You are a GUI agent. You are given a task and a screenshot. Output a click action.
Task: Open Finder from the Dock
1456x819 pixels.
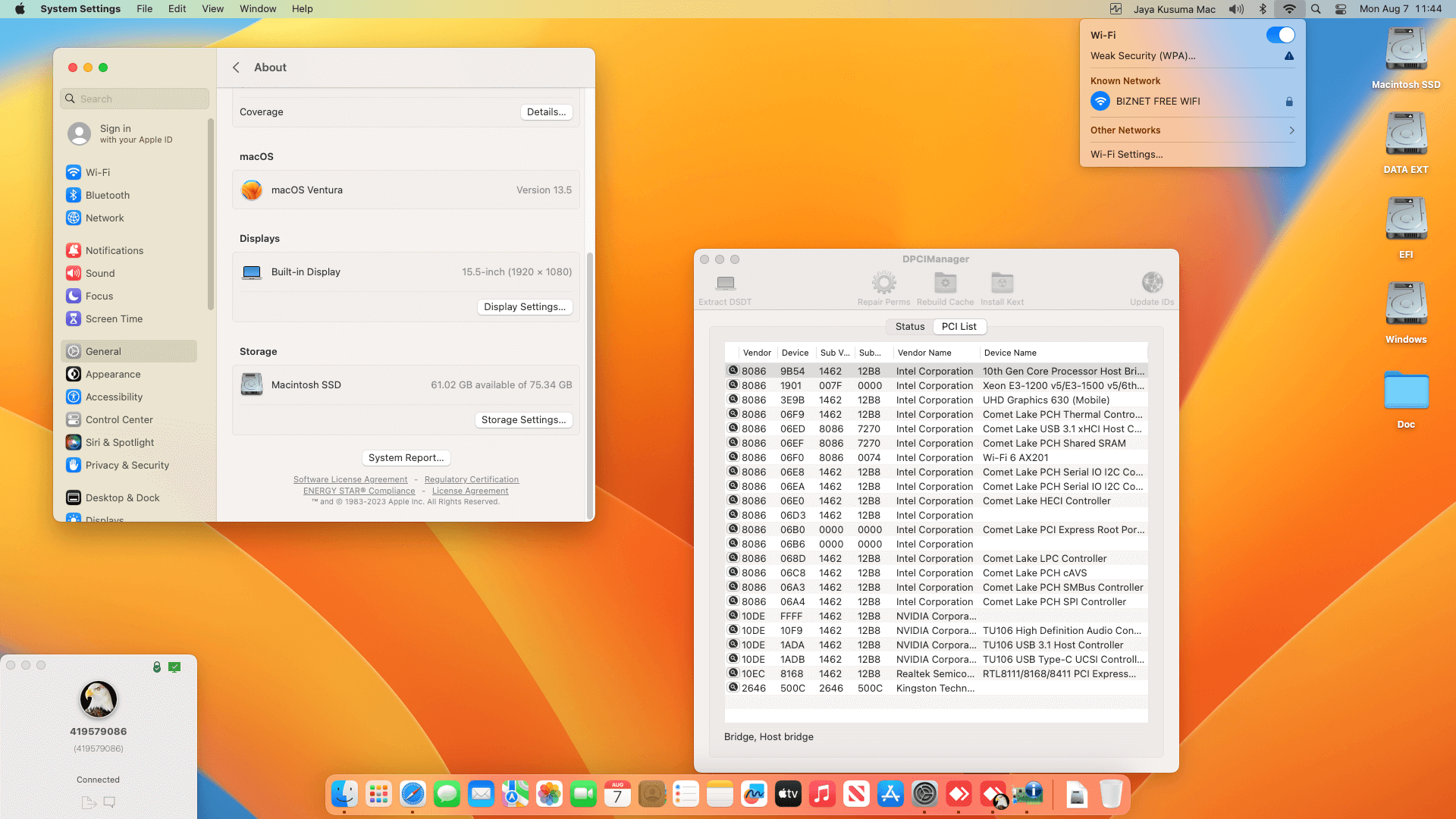pyautogui.click(x=344, y=794)
